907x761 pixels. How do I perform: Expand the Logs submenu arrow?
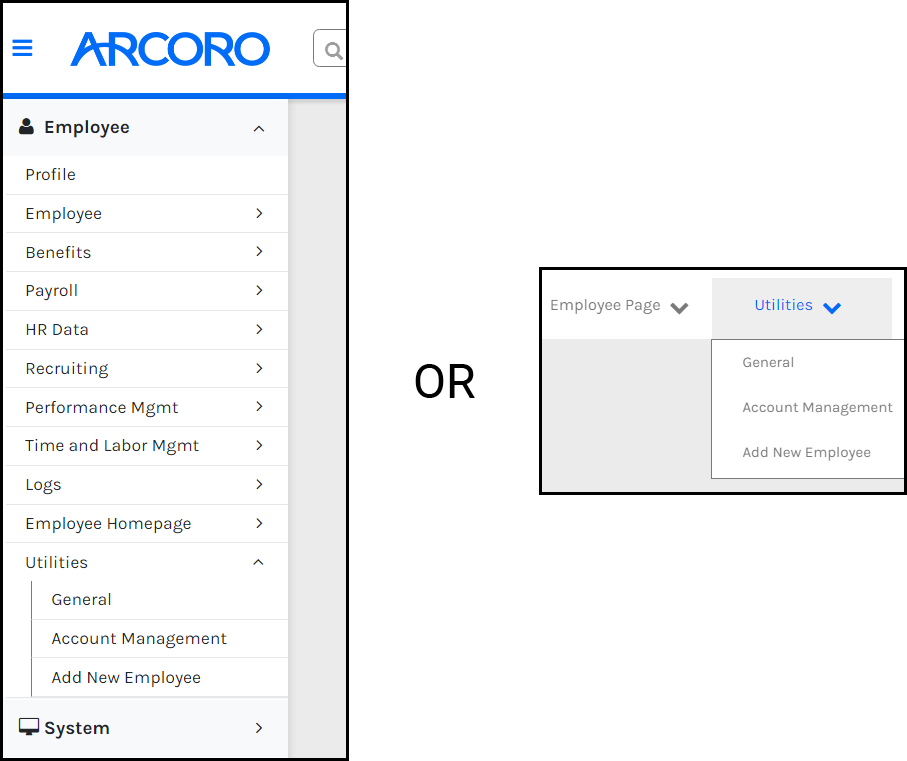(259, 484)
